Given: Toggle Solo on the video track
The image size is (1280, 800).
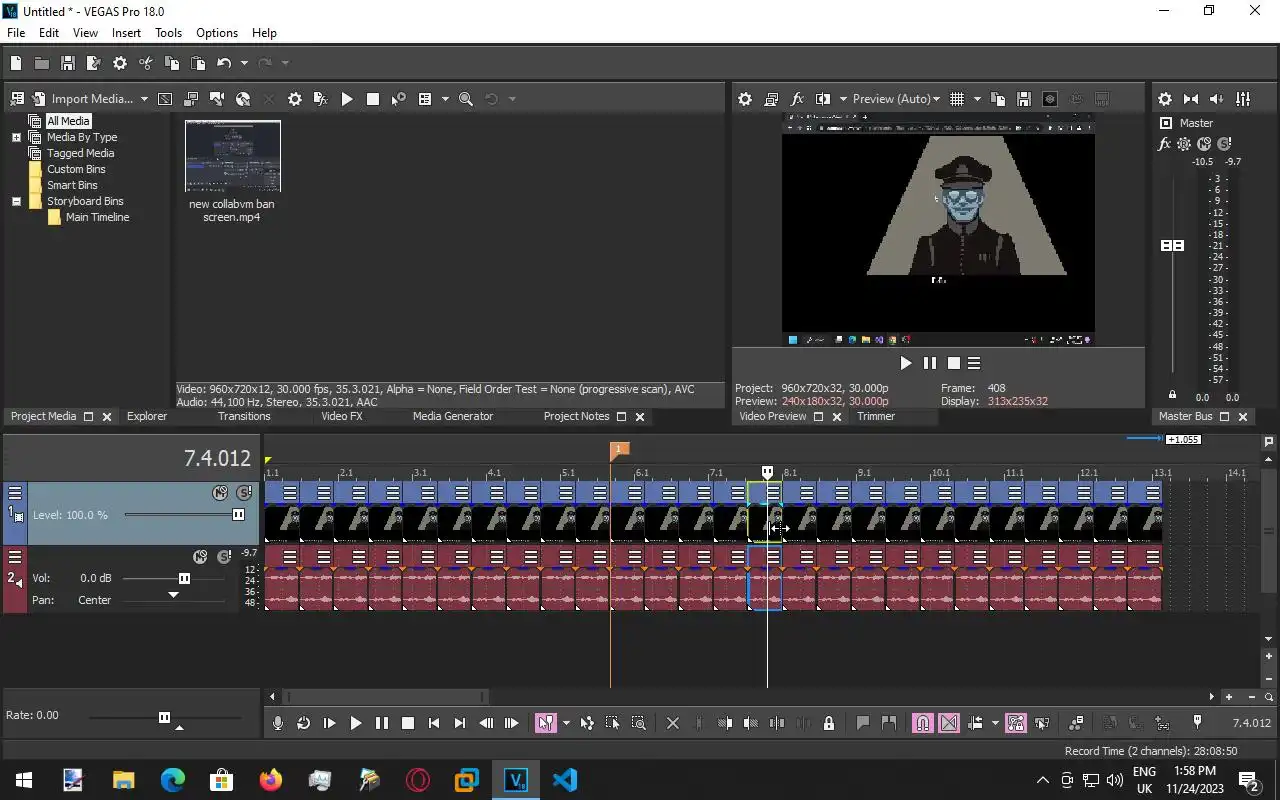Looking at the screenshot, I should (244, 493).
